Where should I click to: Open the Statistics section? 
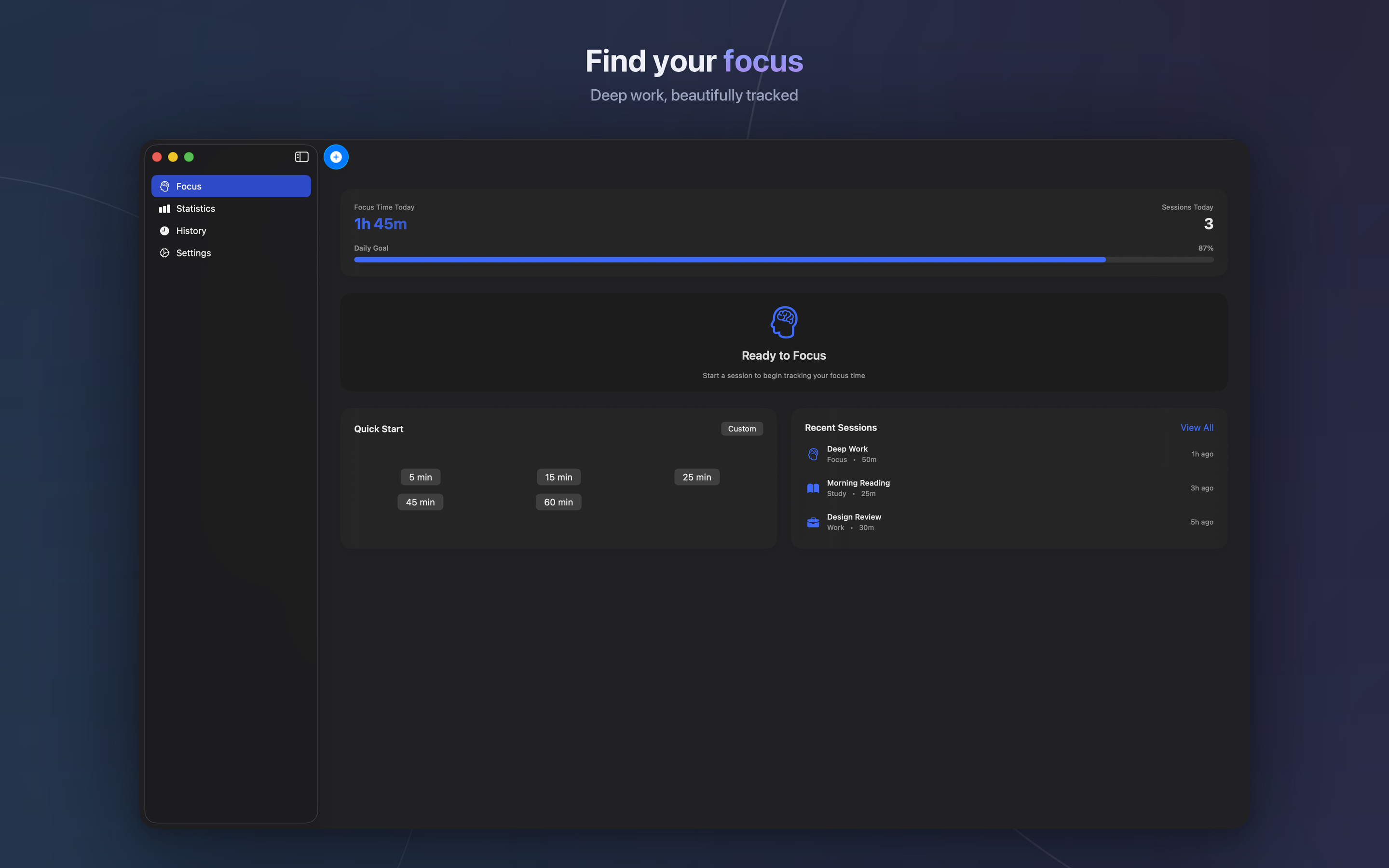(231, 208)
